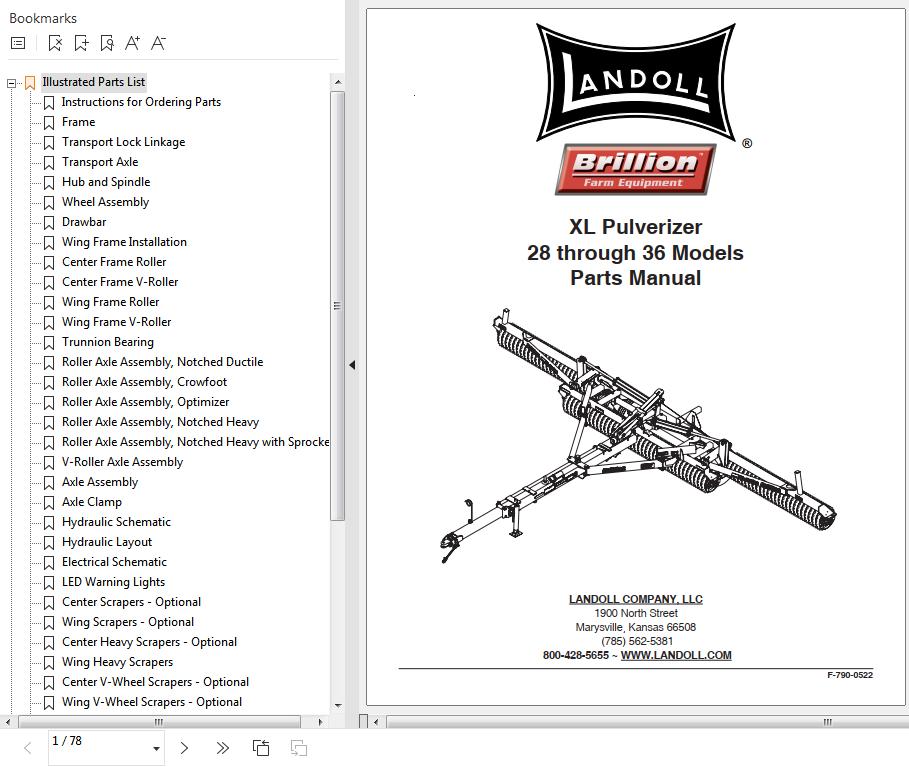Open Roller Axle Assembly, Notched Ductile bookmark
The height and width of the screenshot is (767, 909).
(162, 362)
